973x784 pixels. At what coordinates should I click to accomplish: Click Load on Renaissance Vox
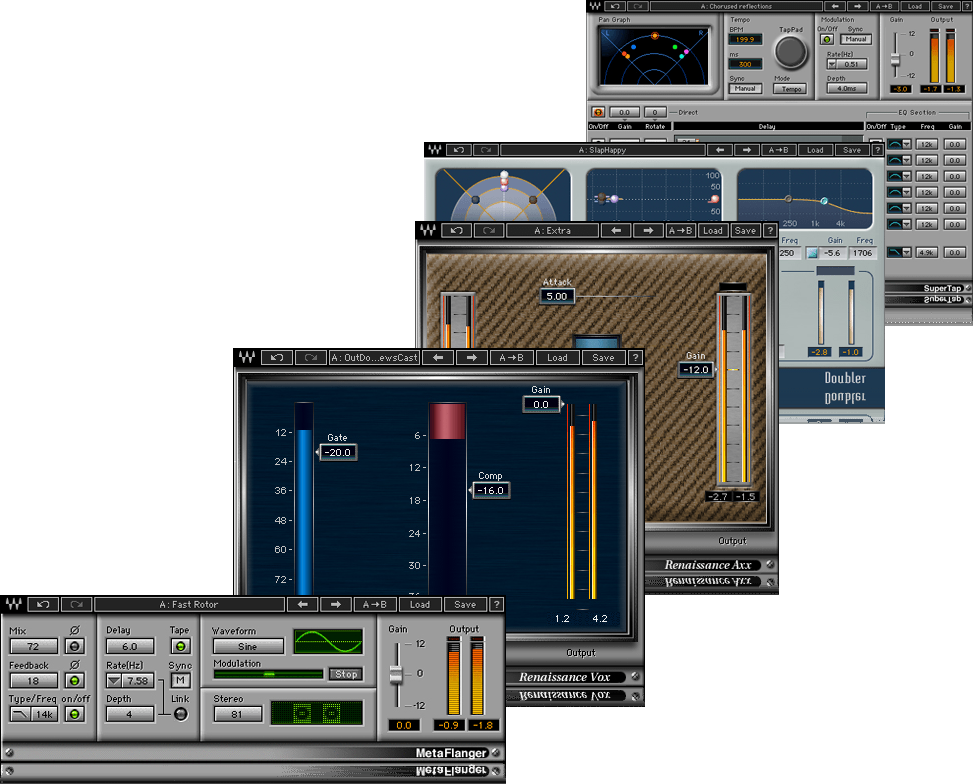(x=557, y=357)
